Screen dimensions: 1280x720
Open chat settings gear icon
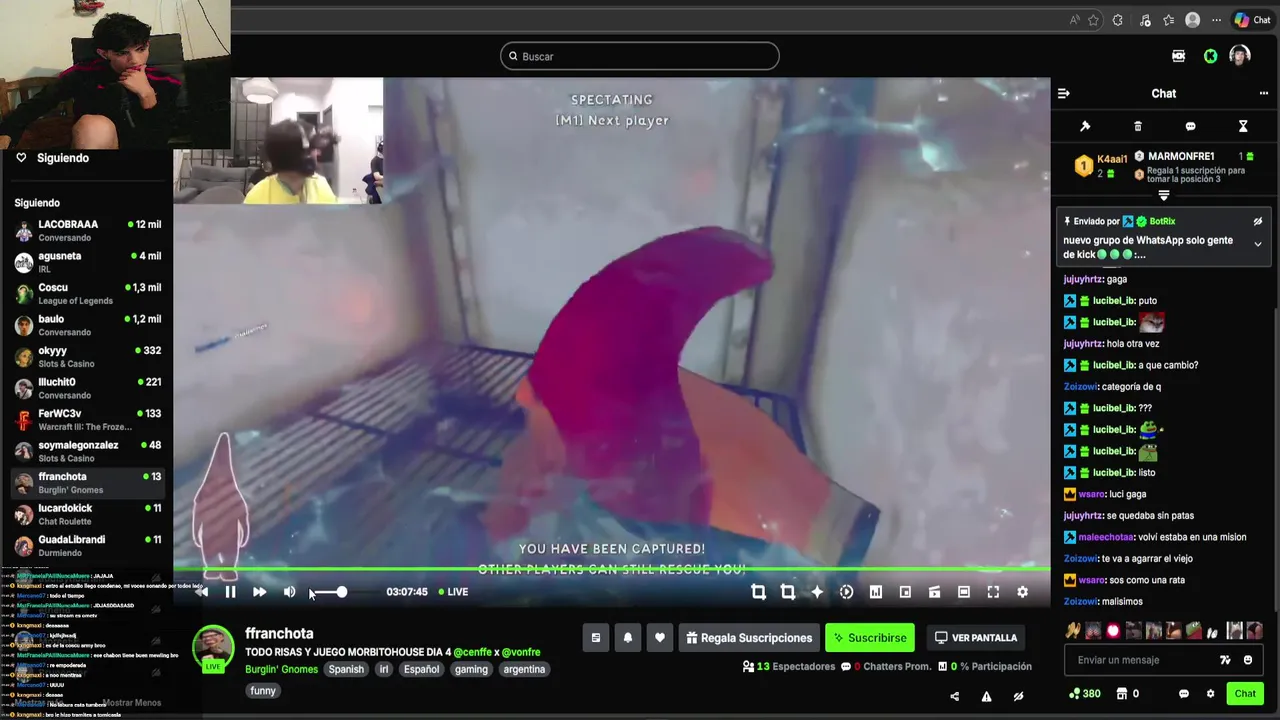pyautogui.click(x=1210, y=694)
